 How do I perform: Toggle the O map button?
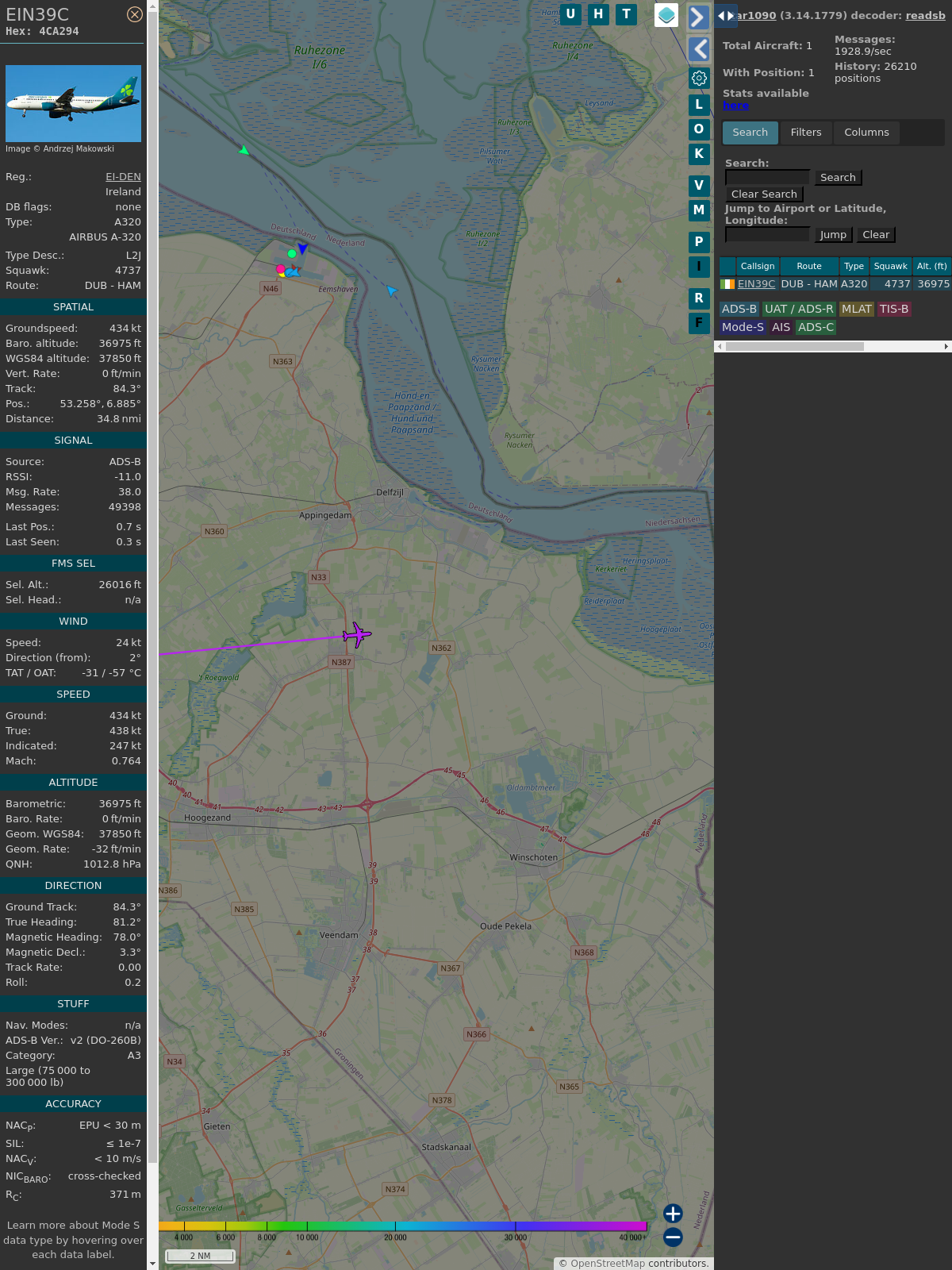coord(699,129)
